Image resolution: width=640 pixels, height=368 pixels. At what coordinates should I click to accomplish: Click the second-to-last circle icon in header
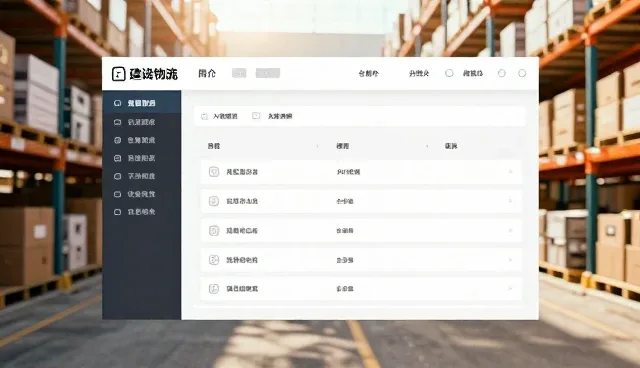(x=502, y=73)
